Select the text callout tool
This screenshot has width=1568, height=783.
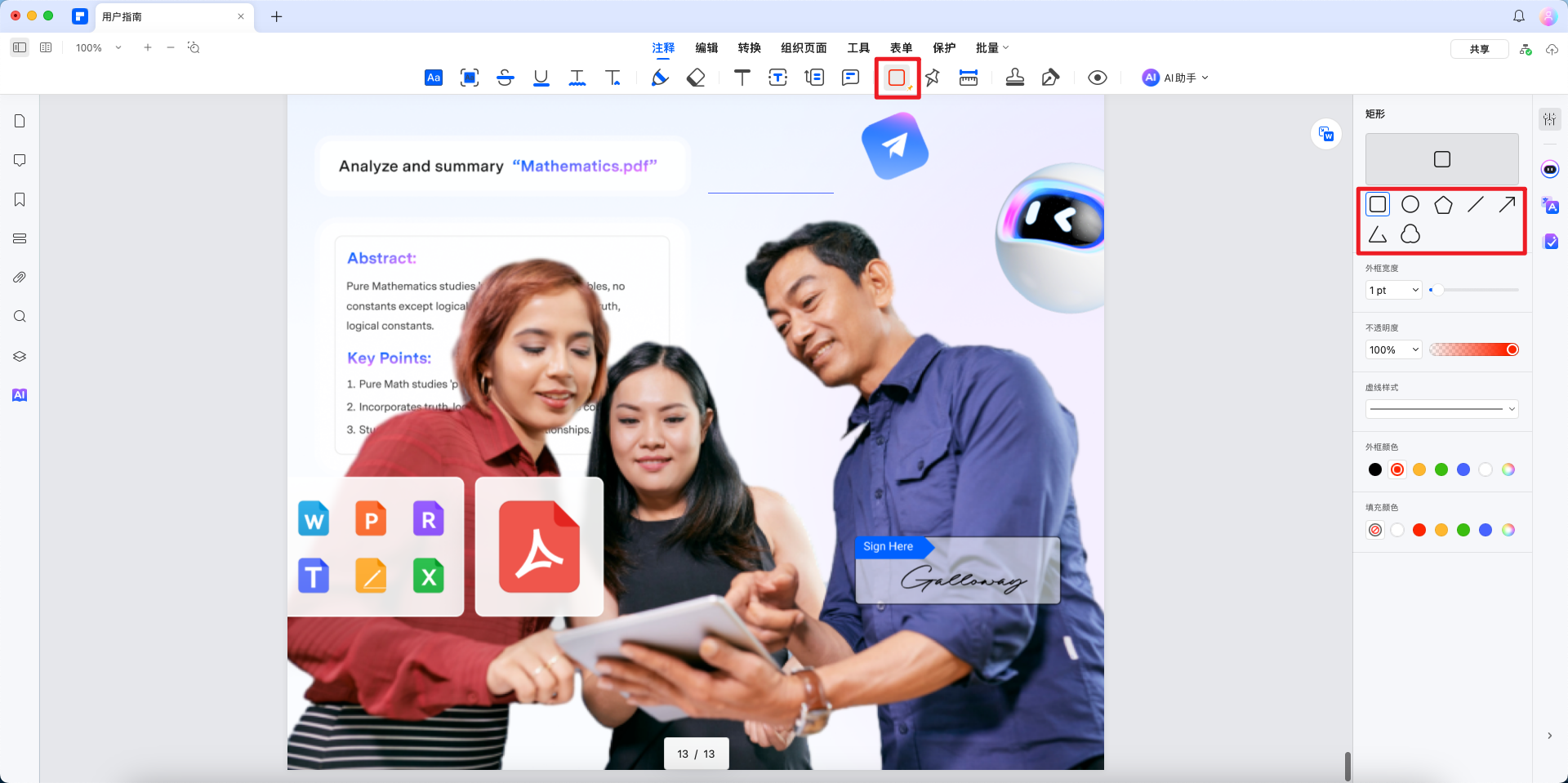814,78
